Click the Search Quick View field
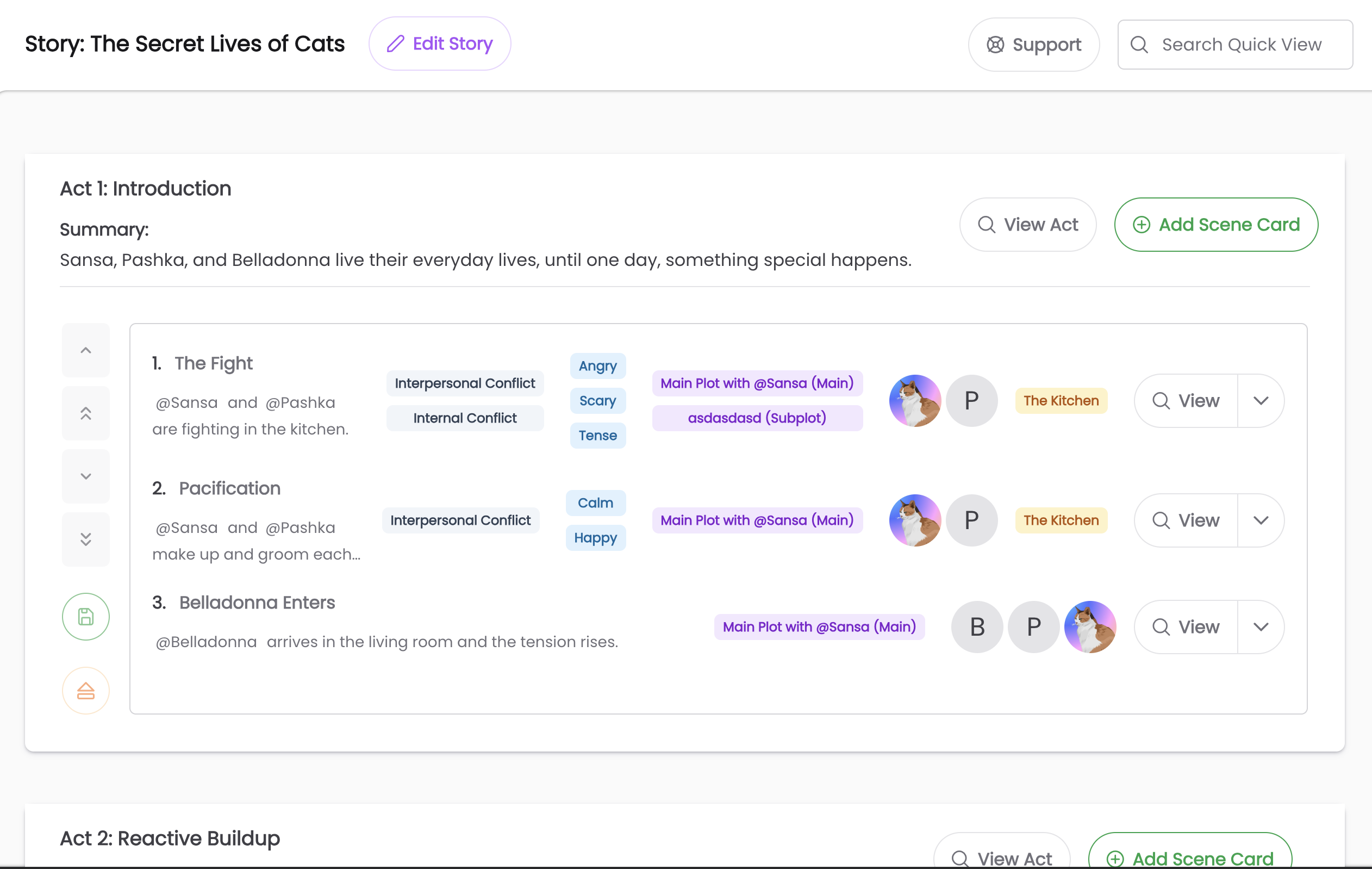This screenshot has width=1372, height=869. pyautogui.click(x=1241, y=45)
